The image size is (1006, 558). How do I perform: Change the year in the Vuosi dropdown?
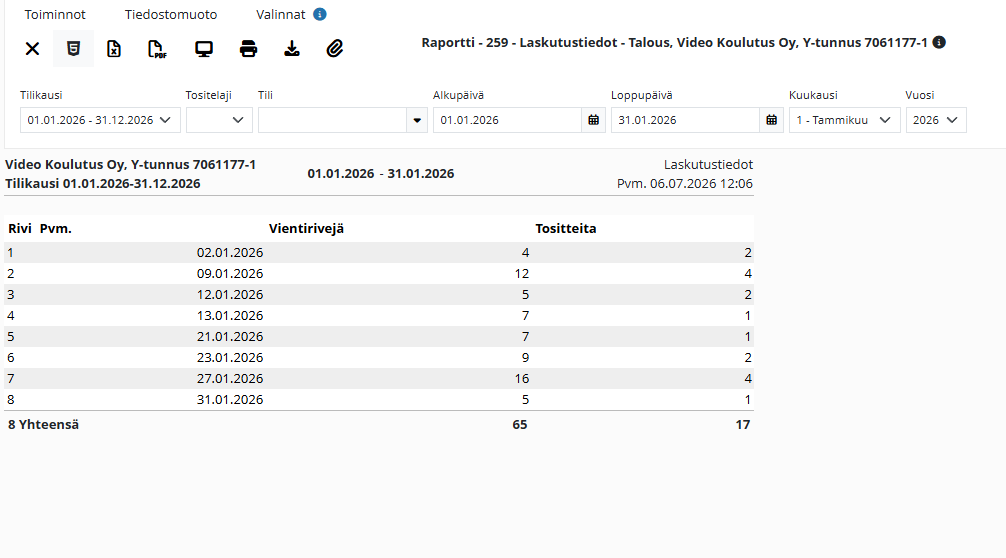click(936, 120)
